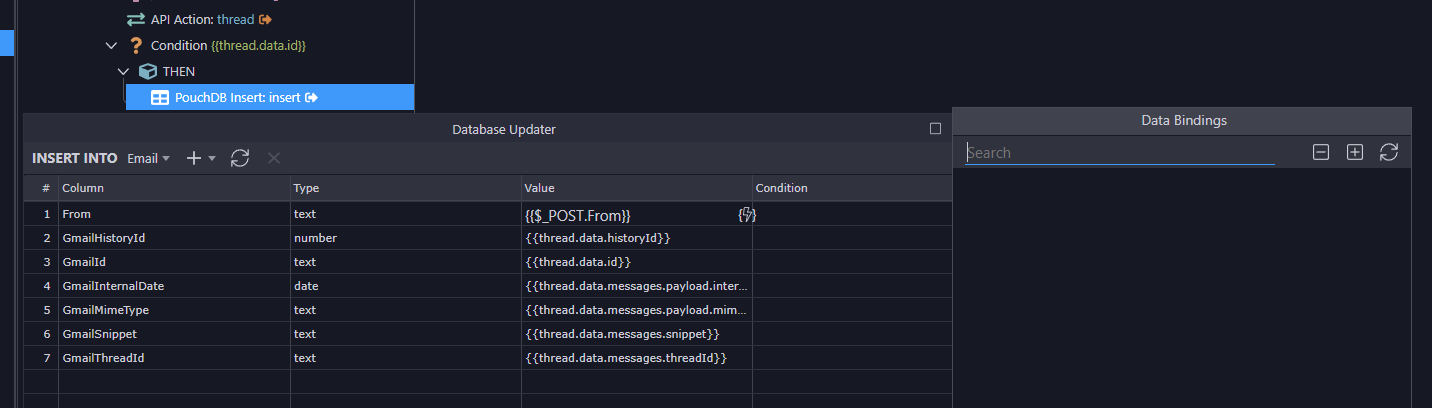Image resolution: width=1432 pixels, height=408 pixels.
Task: Expand all items in Data Bindings
Action: (x=1354, y=152)
